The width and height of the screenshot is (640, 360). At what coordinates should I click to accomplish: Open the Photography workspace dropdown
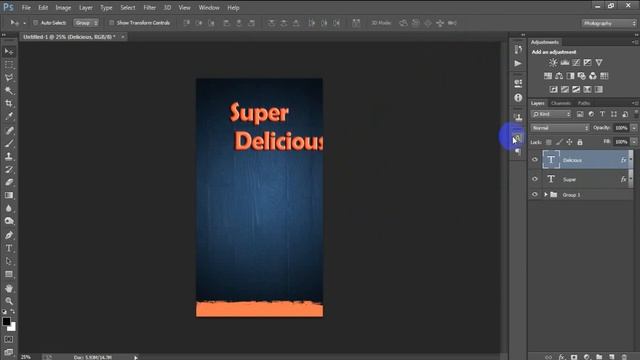[609, 23]
